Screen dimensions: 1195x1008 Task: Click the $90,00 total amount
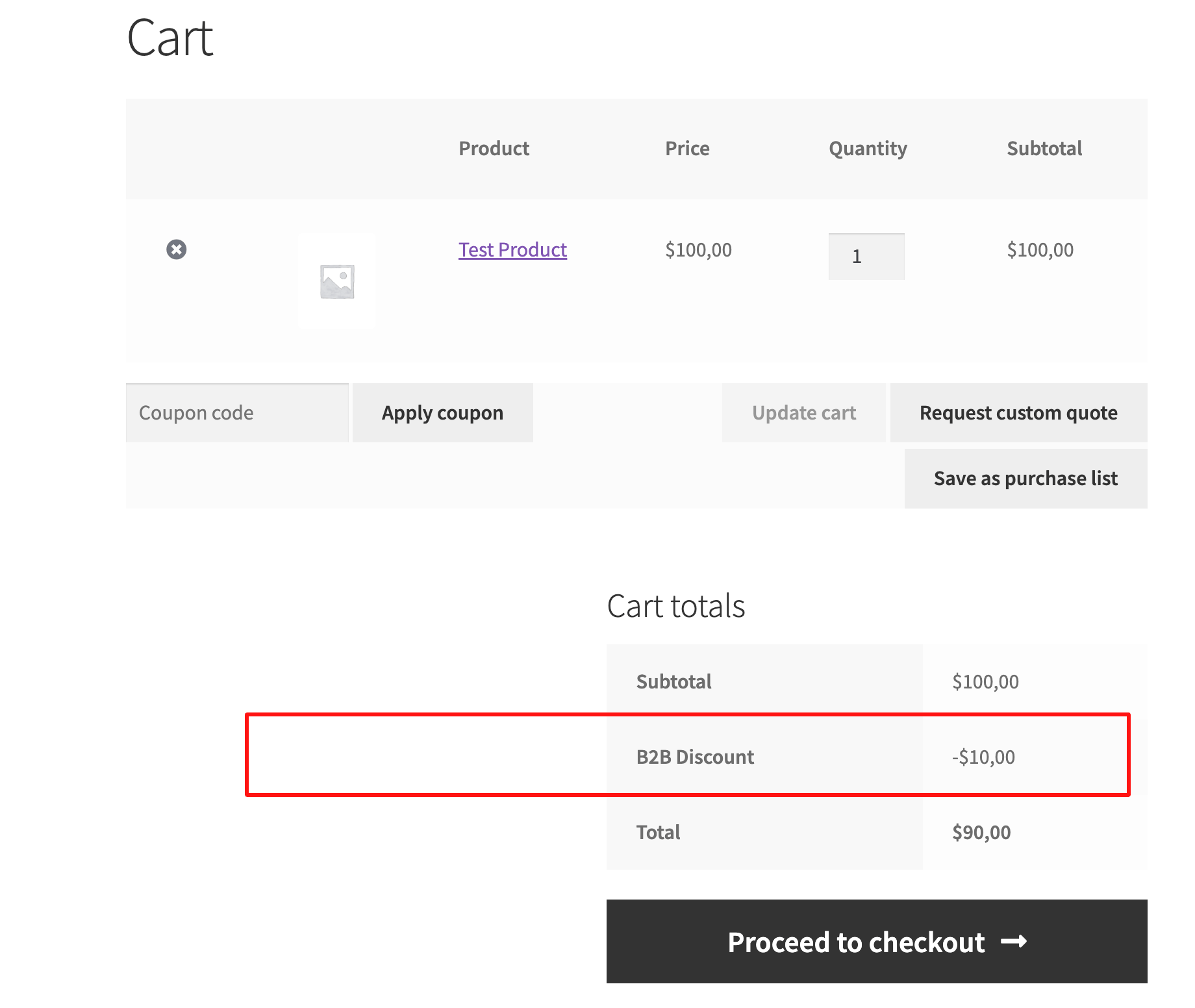click(x=981, y=833)
